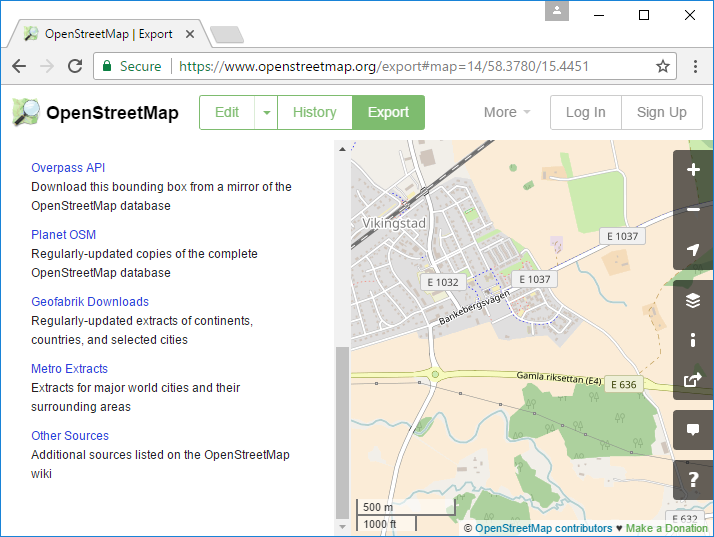The image size is (714, 537).
Task: Enable Query features question mark icon
Action: click(693, 480)
